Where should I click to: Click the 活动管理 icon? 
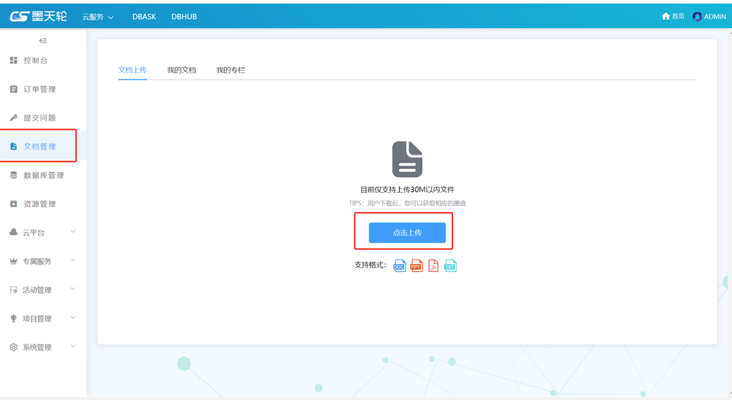point(14,290)
